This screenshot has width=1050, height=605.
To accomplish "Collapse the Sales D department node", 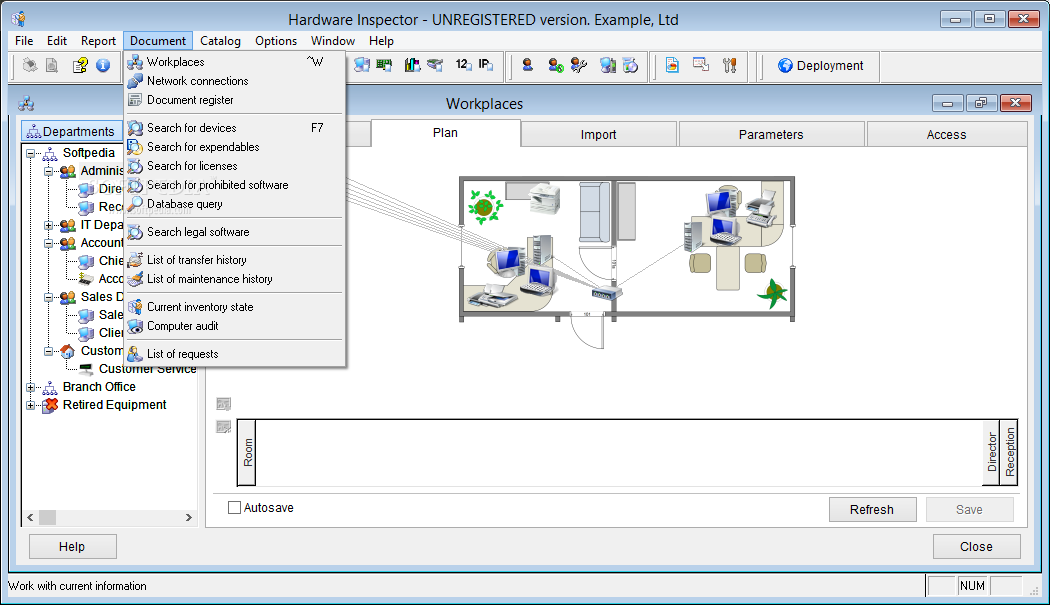I will click(x=49, y=297).
